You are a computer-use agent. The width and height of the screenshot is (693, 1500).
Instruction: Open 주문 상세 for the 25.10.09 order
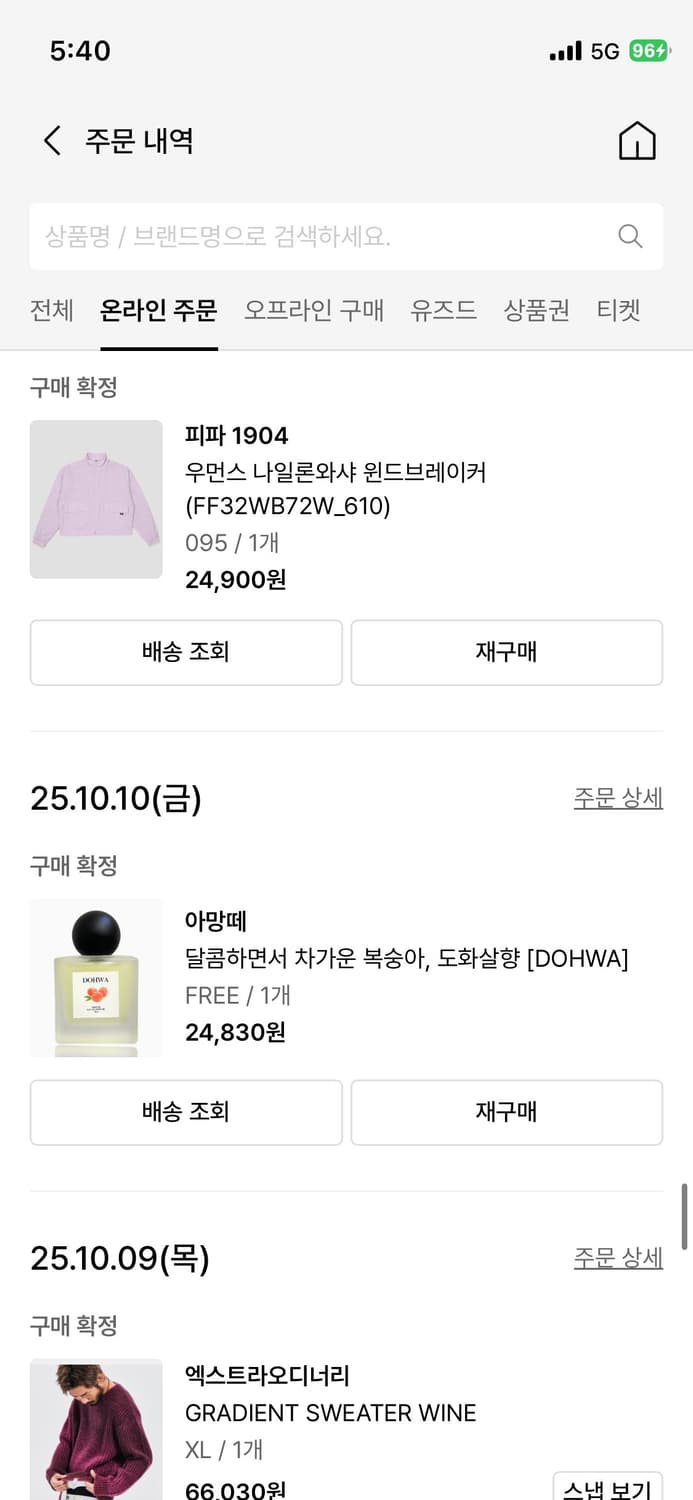618,1257
